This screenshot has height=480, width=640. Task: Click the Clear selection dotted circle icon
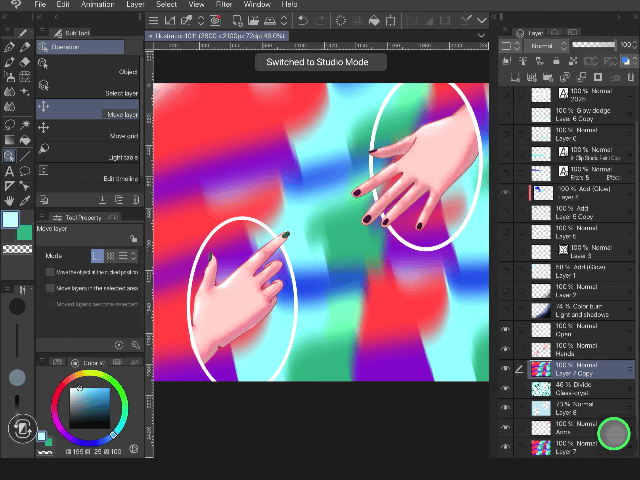pos(341,20)
